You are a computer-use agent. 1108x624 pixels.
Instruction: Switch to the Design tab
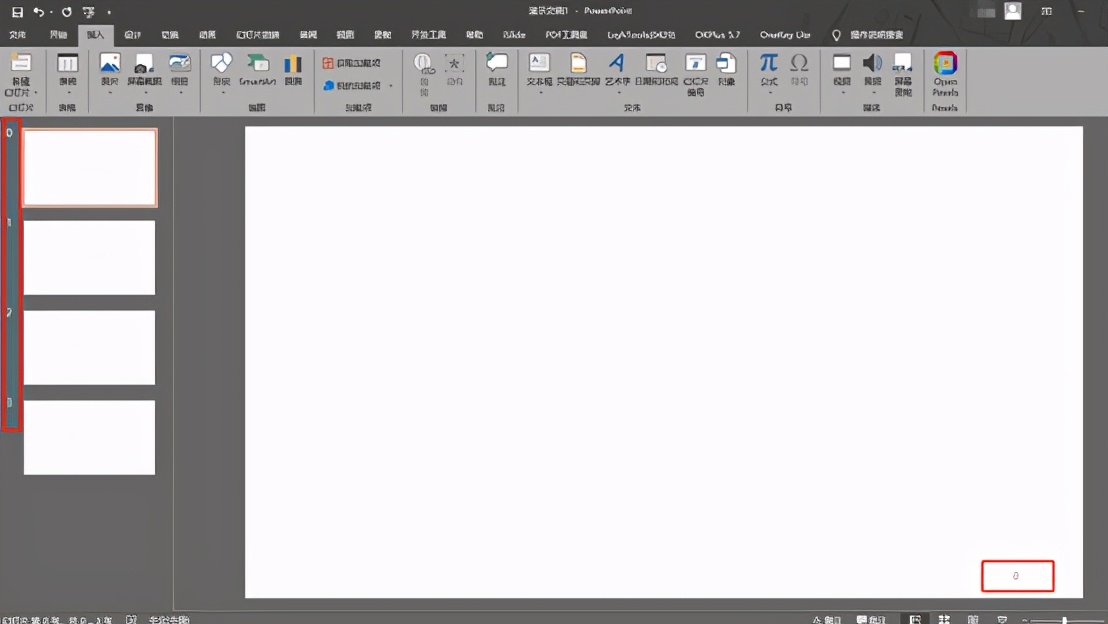click(x=133, y=35)
